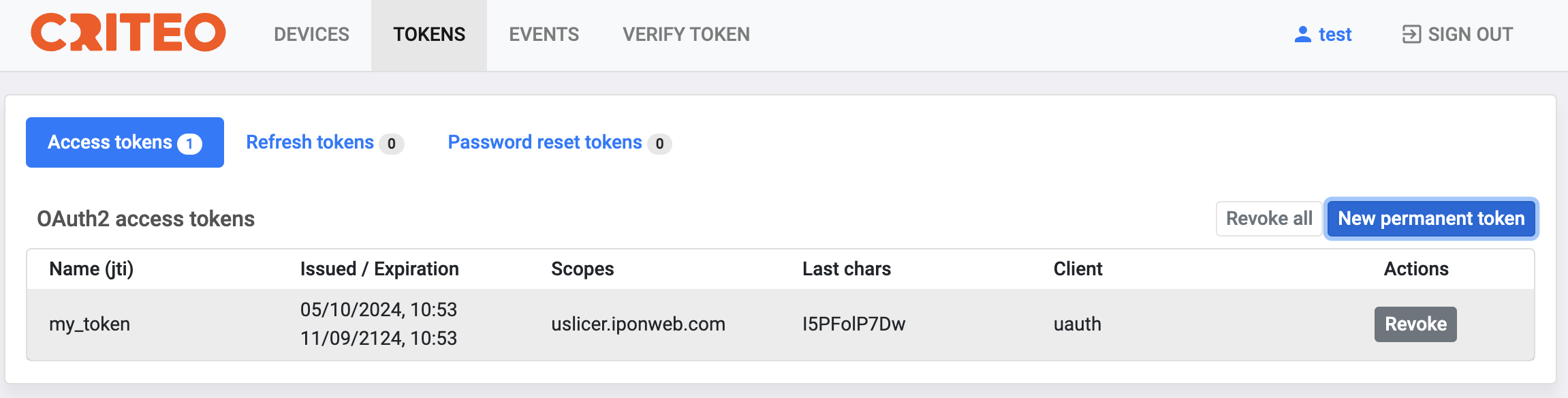
Task: Click the Criteo logo
Action: pyautogui.click(x=128, y=33)
